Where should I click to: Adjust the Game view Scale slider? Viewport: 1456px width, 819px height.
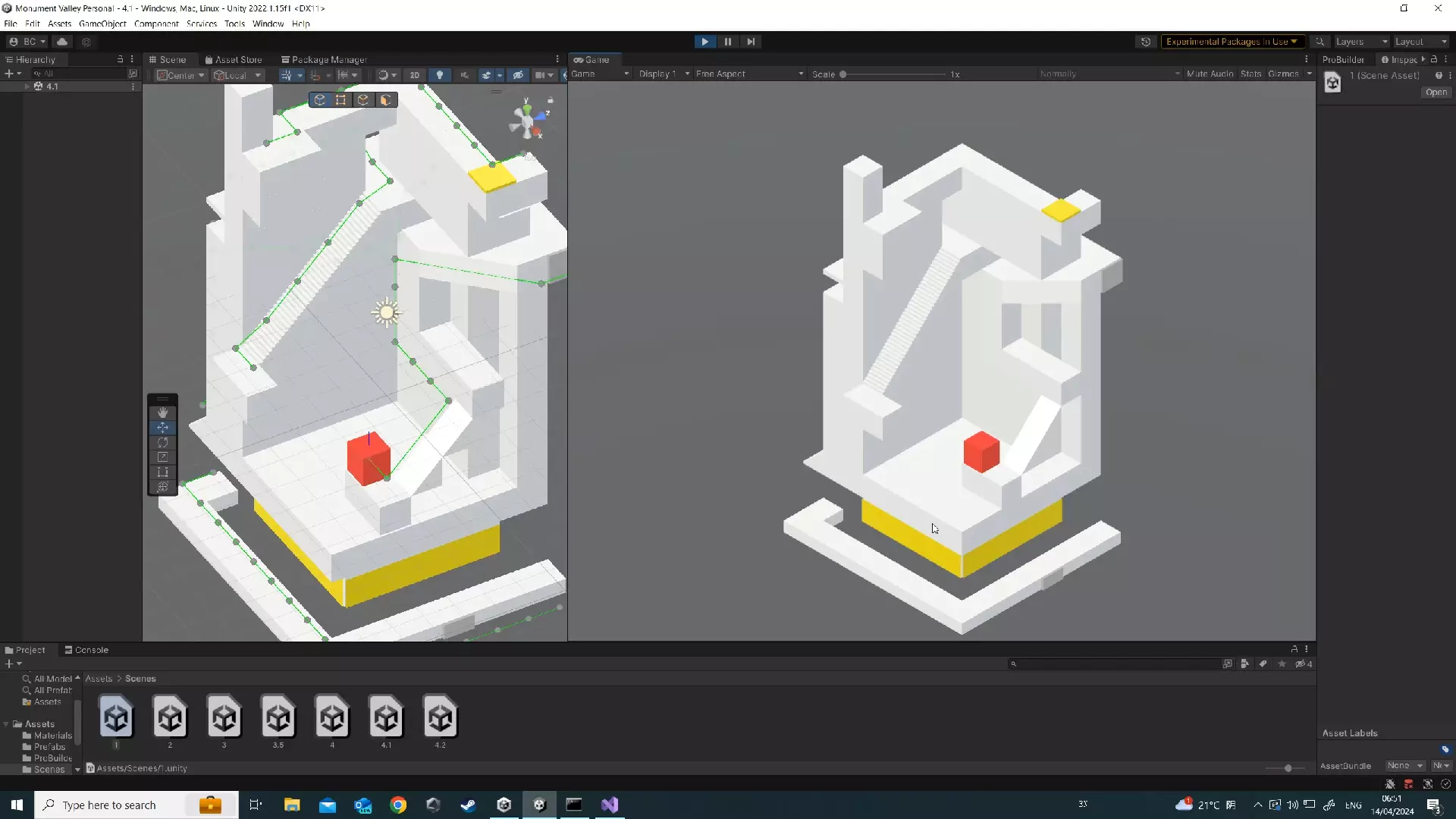pyautogui.click(x=843, y=74)
